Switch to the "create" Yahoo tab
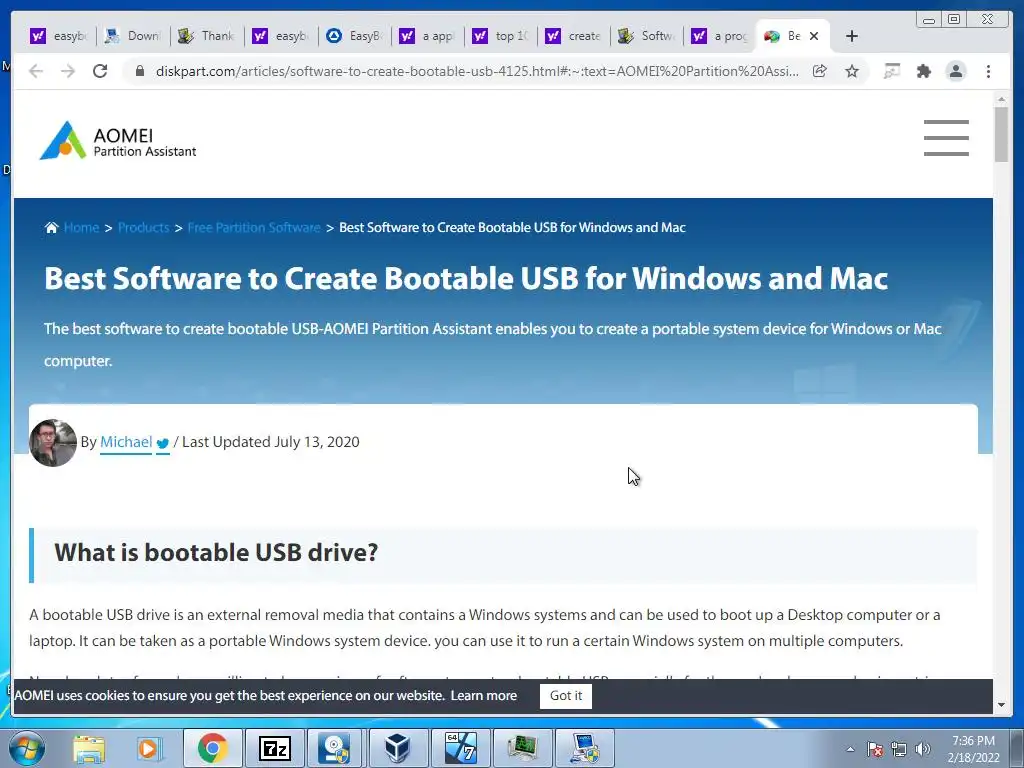 (x=574, y=36)
